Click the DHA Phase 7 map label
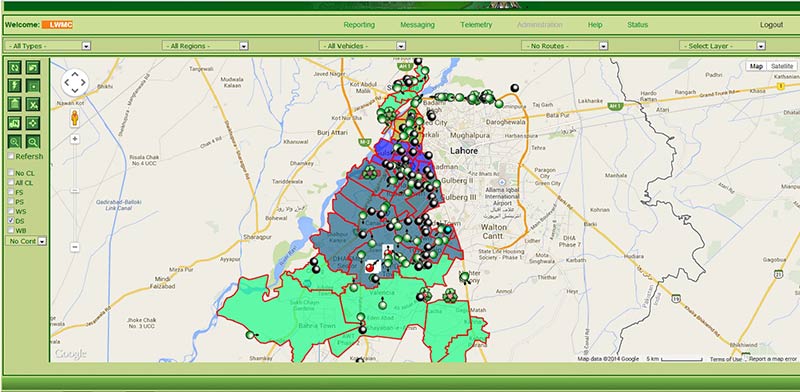This screenshot has width=800, height=392. 570,241
